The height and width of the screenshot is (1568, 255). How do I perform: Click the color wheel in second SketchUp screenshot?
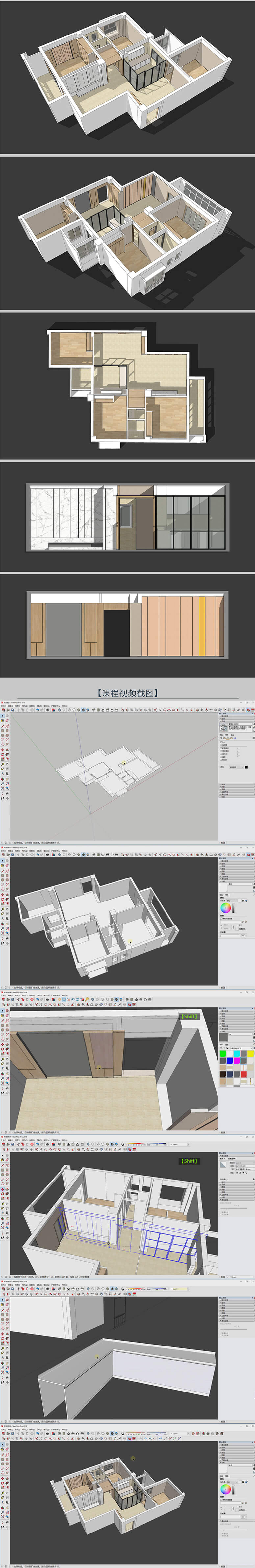[x=226, y=908]
